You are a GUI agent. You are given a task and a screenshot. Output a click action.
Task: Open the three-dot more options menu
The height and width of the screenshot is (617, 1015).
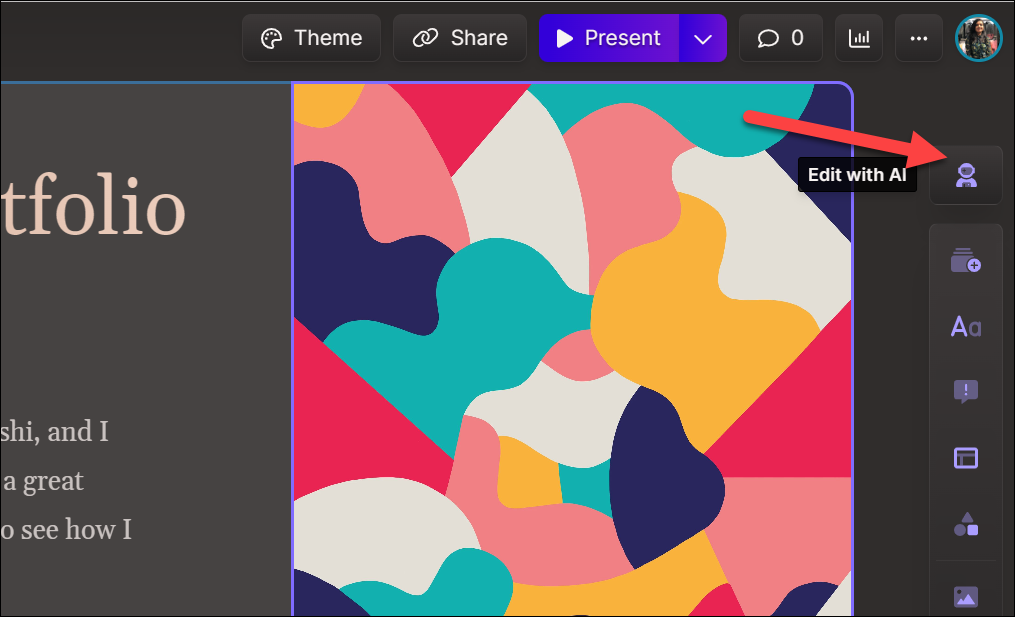918,39
